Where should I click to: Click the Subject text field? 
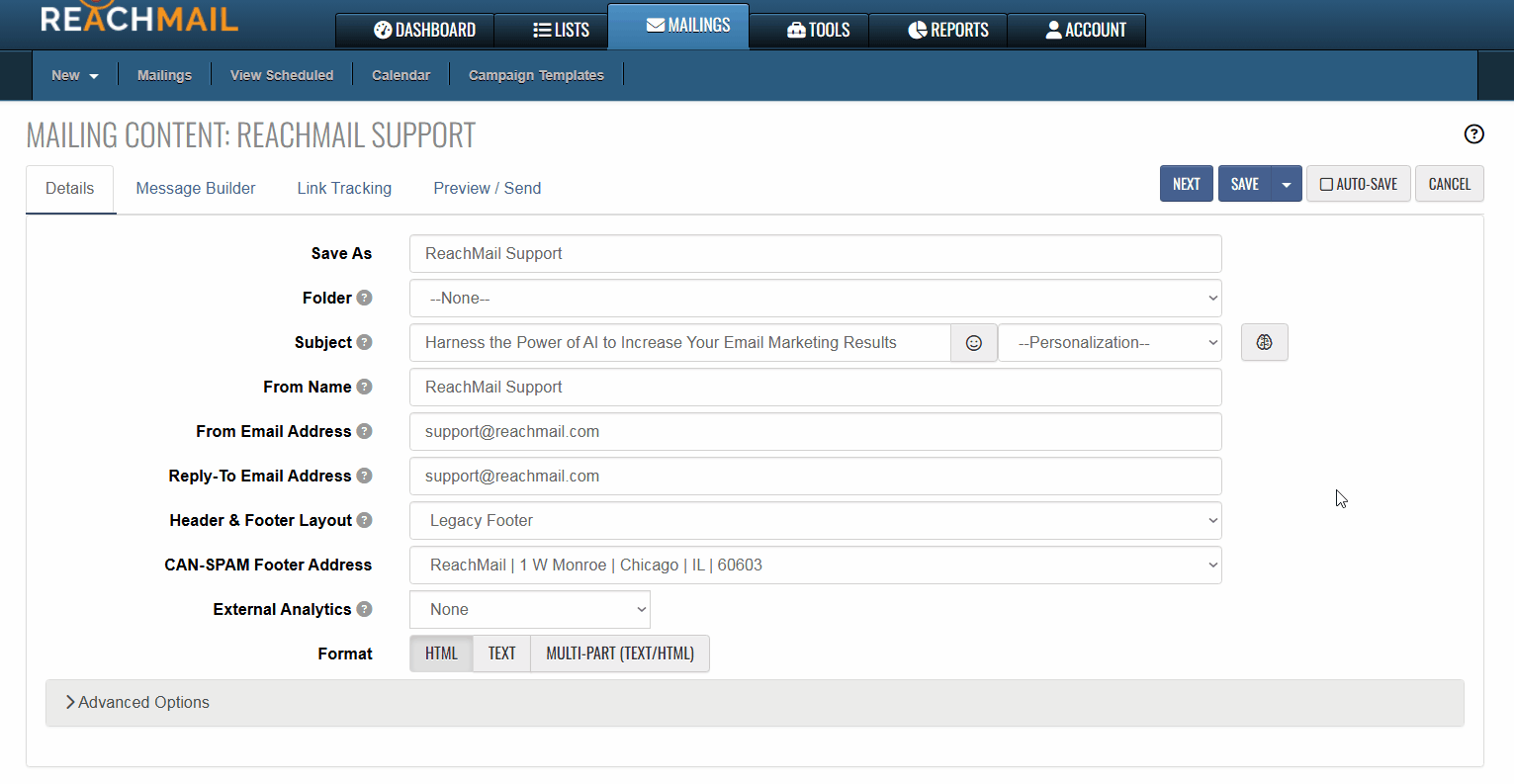tap(680, 343)
